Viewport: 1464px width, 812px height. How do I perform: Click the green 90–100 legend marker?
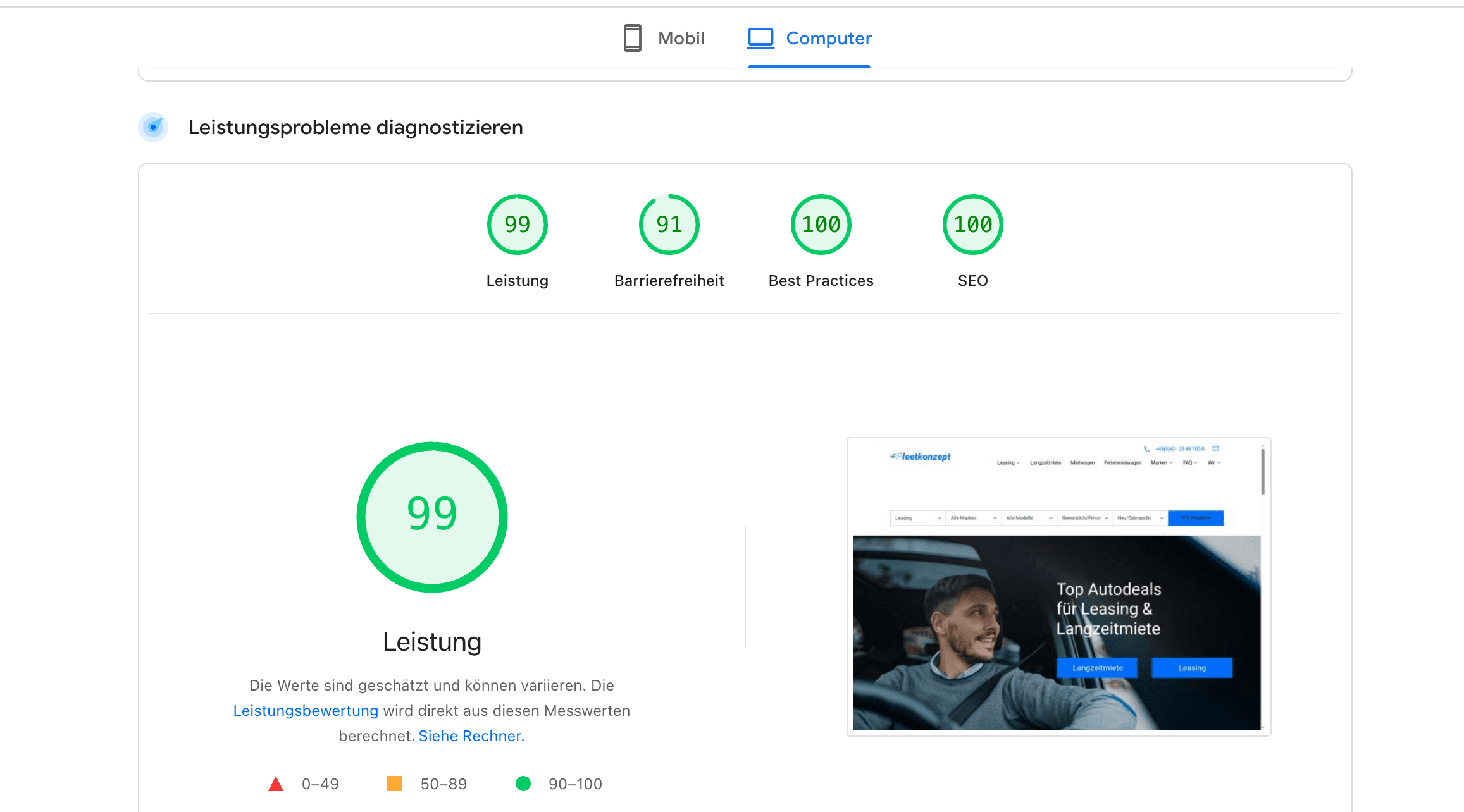click(x=523, y=784)
